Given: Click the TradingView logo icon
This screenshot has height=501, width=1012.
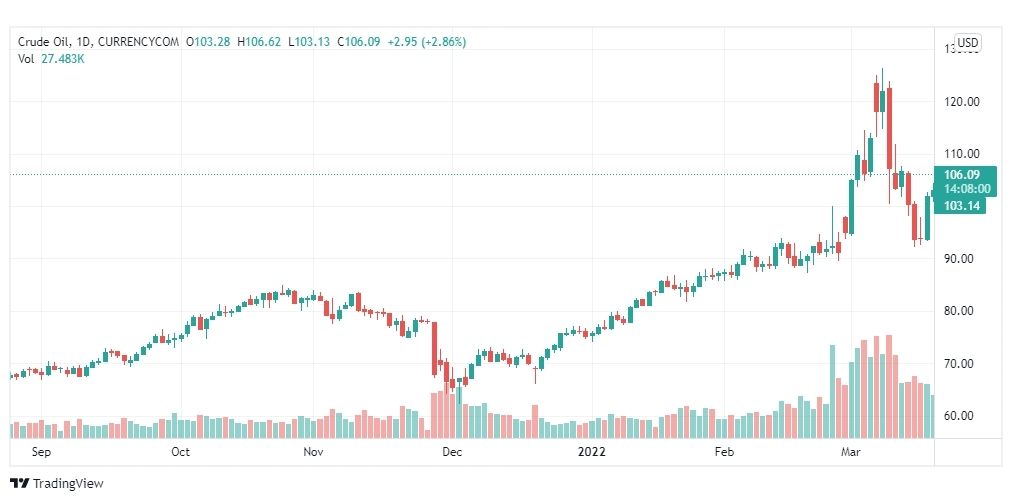Looking at the screenshot, I should [x=20, y=483].
